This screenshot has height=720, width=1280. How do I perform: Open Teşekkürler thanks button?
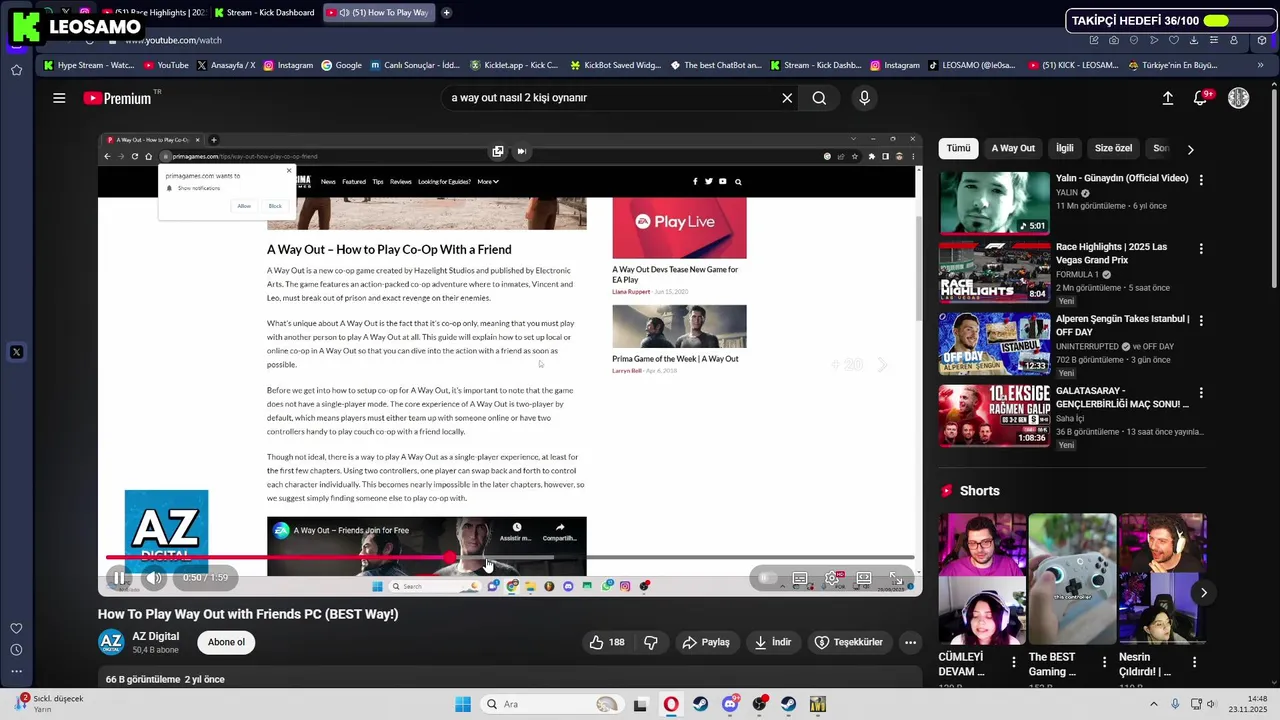tap(849, 642)
